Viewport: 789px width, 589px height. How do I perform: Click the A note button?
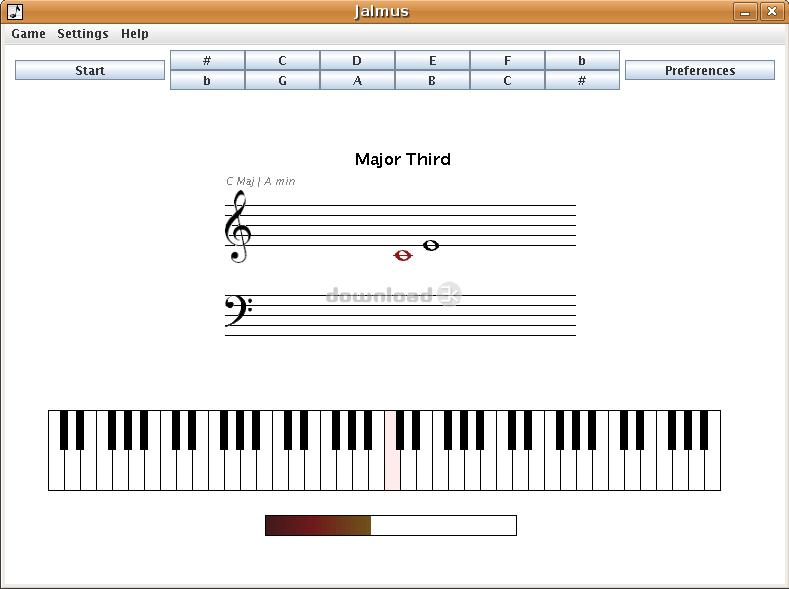point(357,80)
